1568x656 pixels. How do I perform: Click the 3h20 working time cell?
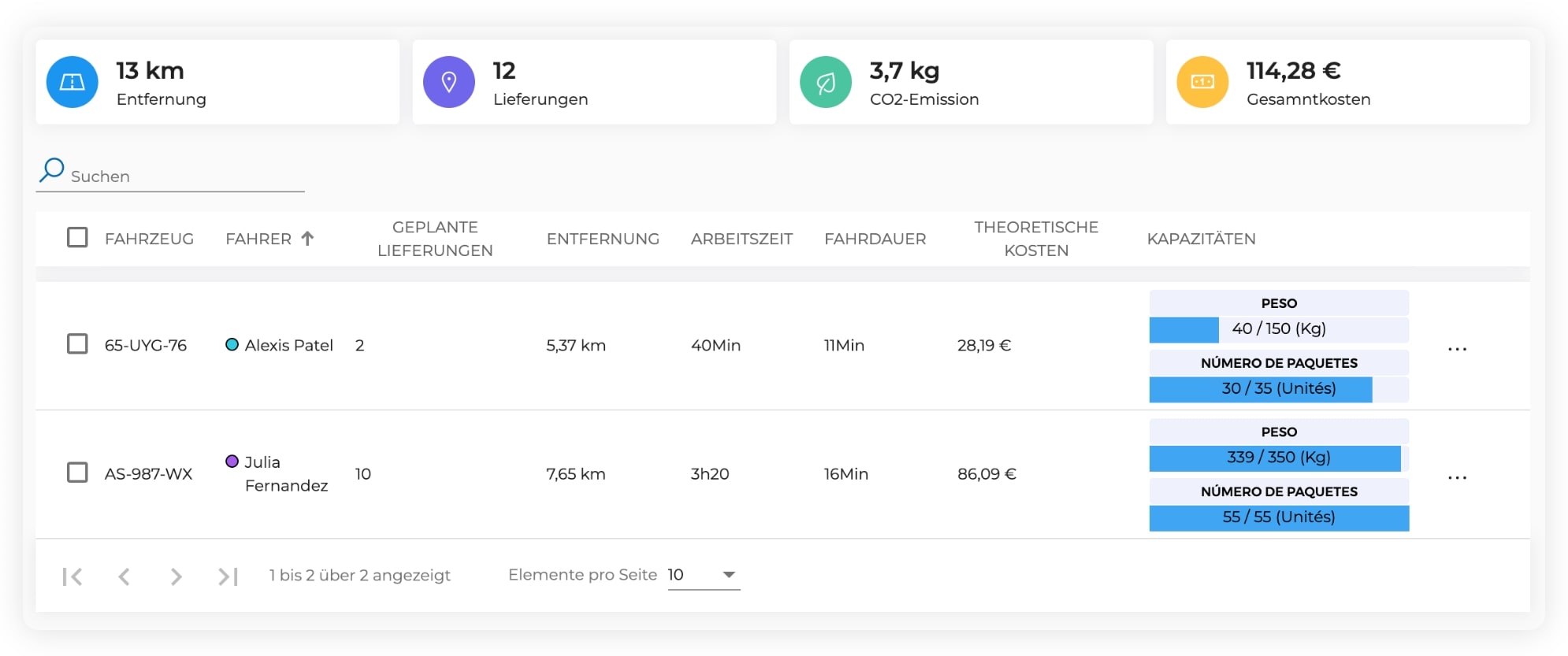[x=710, y=474]
